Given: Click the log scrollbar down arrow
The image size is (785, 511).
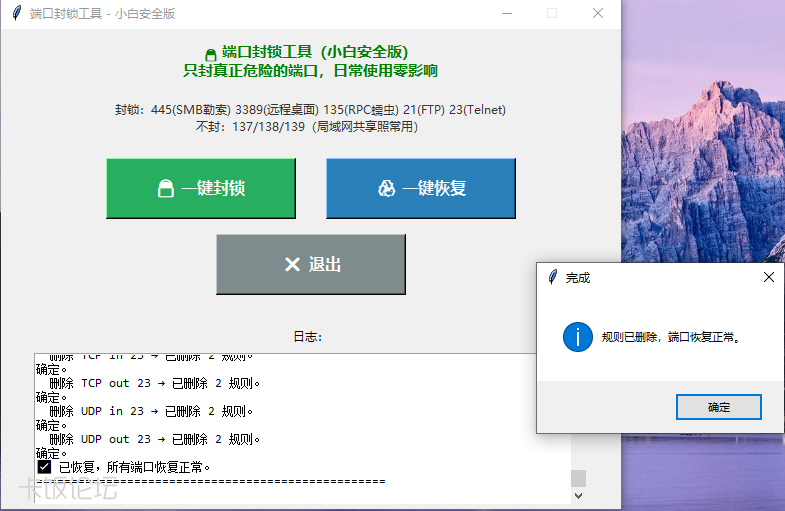Looking at the screenshot, I should point(578,496).
